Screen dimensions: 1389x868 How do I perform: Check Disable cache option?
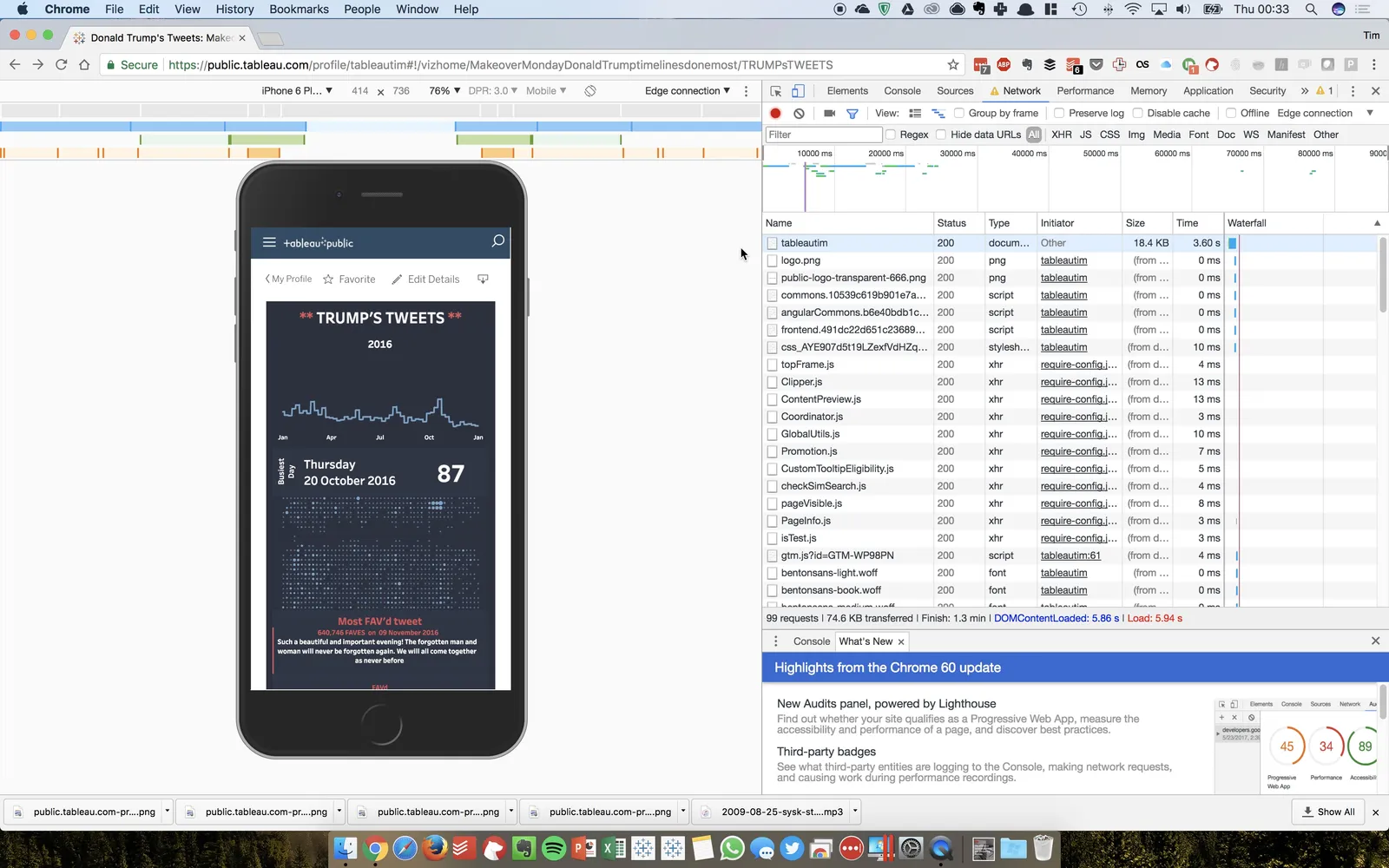[1137, 113]
